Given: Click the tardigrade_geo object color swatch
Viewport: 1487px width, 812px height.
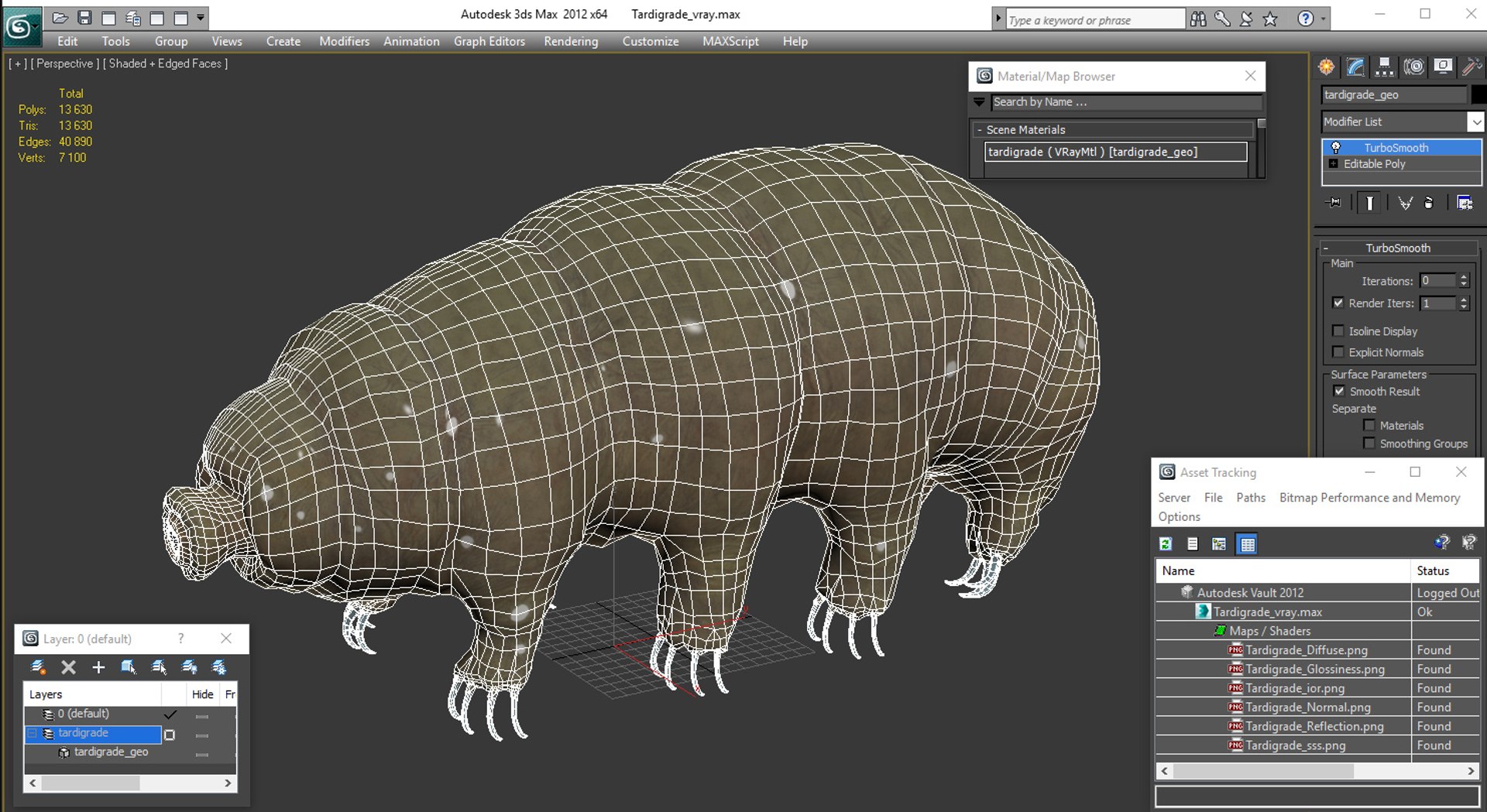Looking at the screenshot, I should point(1478,94).
